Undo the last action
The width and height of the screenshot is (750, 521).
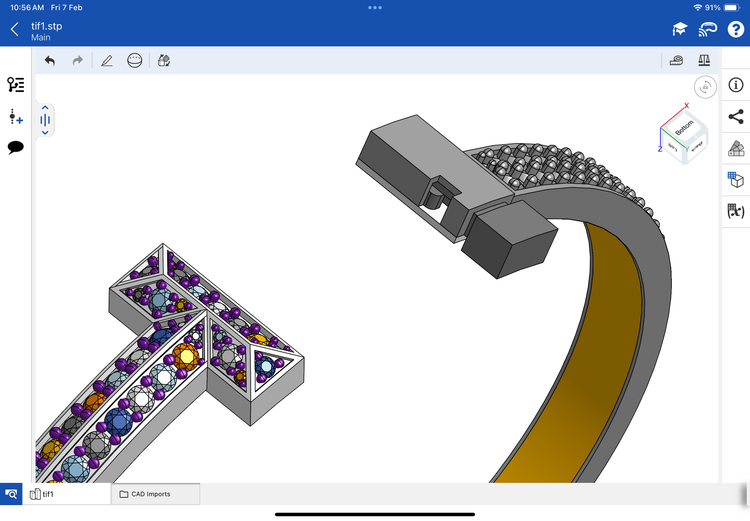click(x=50, y=61)
